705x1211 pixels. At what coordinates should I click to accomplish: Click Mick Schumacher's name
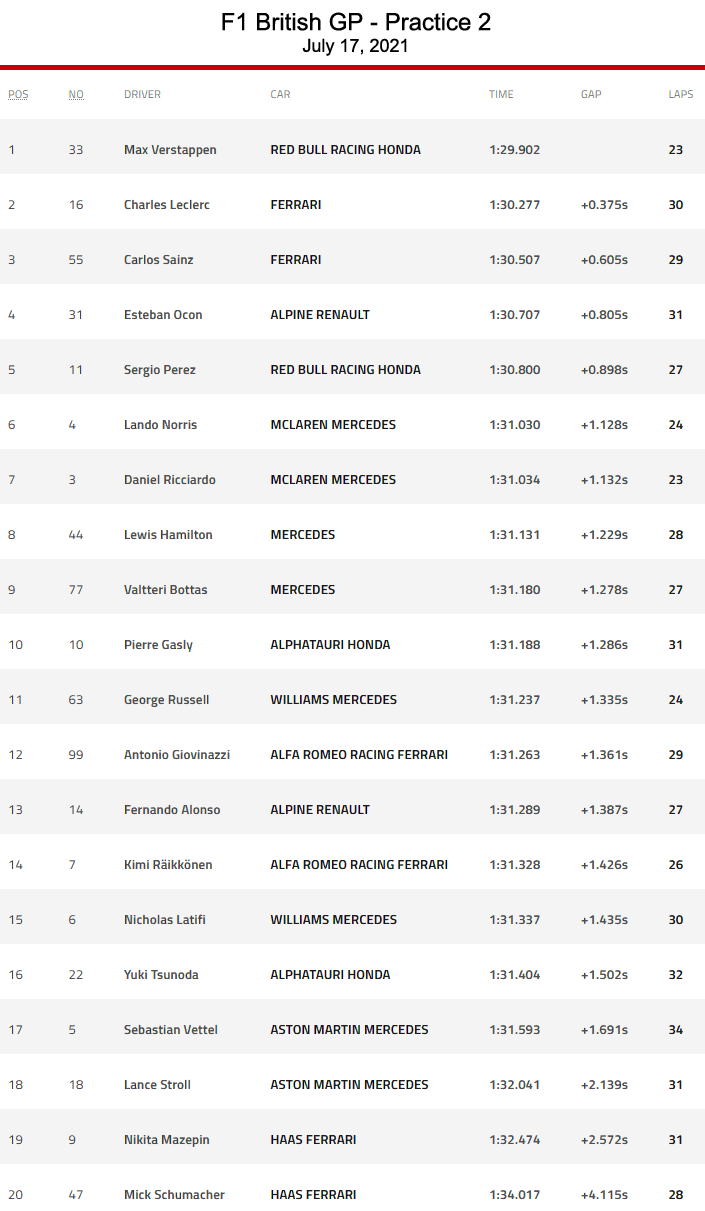pyautogui.click(x=174, y=1195)
